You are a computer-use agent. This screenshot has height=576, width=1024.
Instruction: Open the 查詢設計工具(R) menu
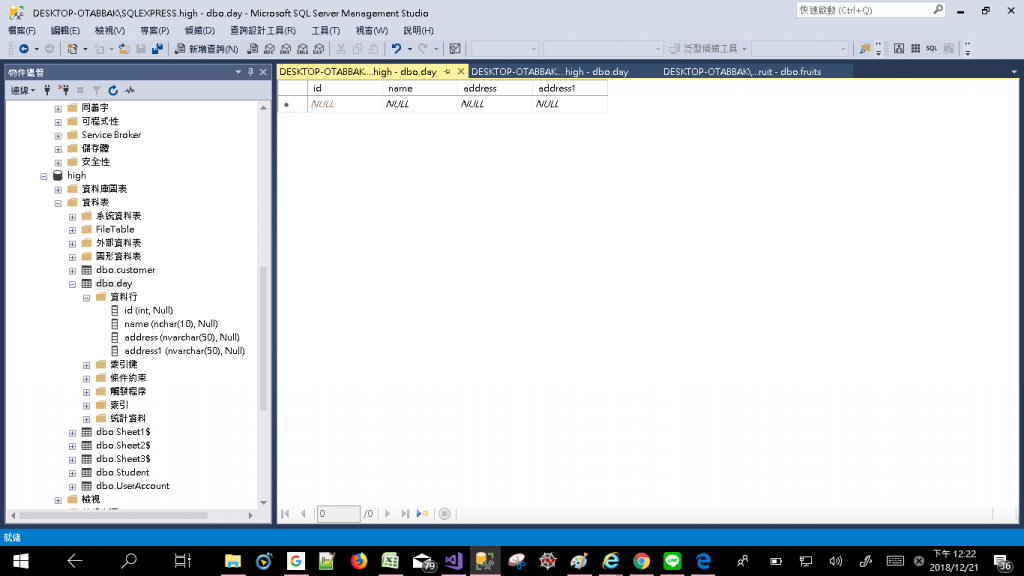[x=263, y=31]
